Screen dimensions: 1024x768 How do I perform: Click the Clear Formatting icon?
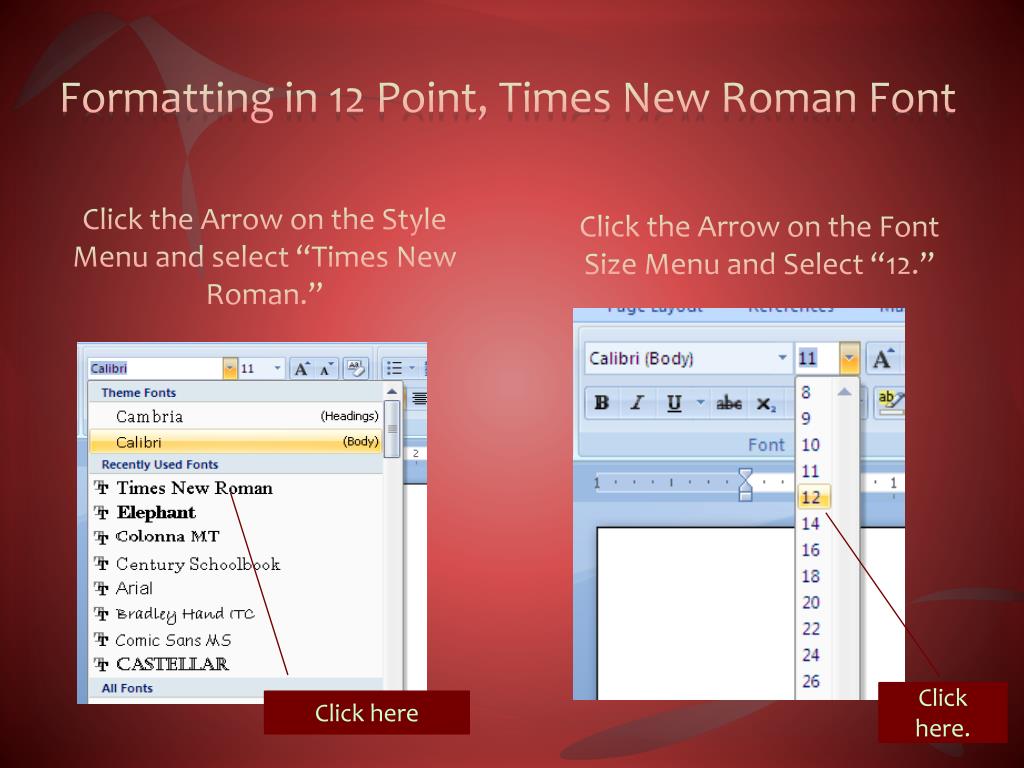pyautogui.click(x=356, y=368)
